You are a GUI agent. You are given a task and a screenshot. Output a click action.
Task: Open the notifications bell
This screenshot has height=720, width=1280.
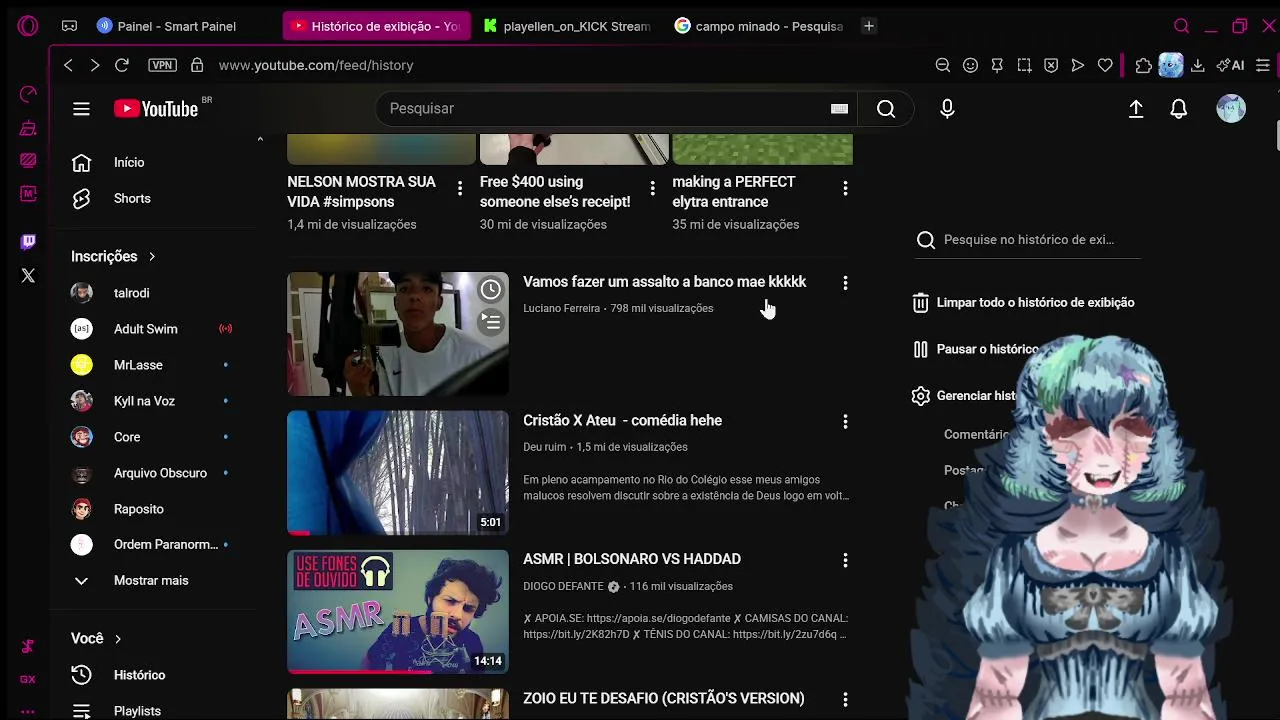pyautogui.click(x=1179, y=109)
